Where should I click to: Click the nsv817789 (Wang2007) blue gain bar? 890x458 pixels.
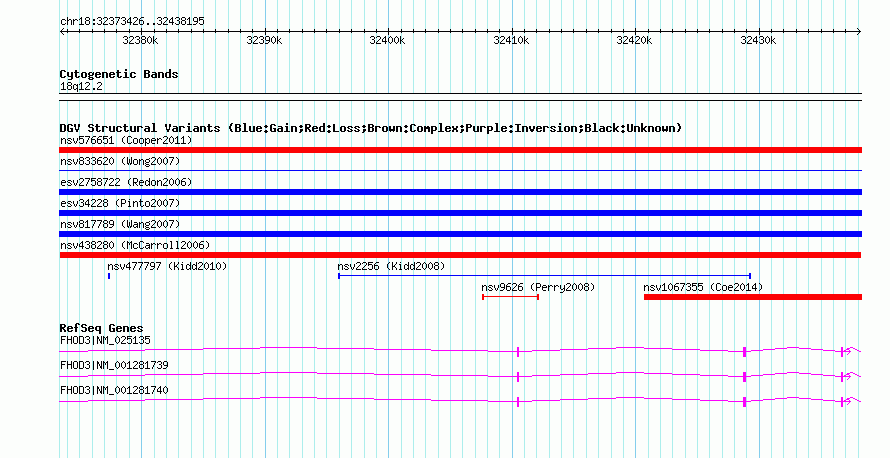[460, 234]
